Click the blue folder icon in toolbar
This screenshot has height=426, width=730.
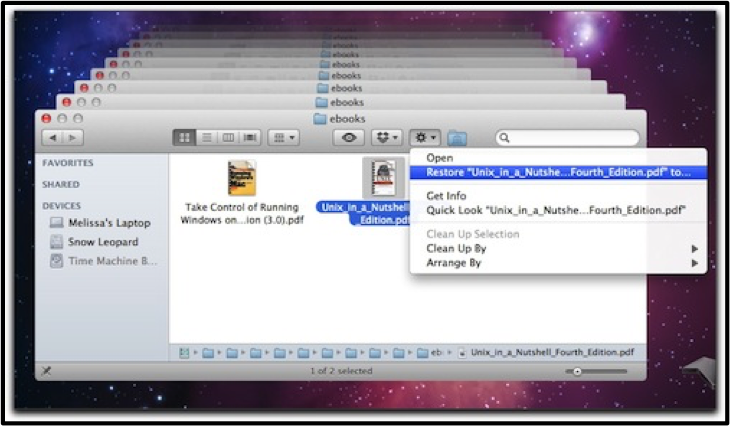click(457, 138)
